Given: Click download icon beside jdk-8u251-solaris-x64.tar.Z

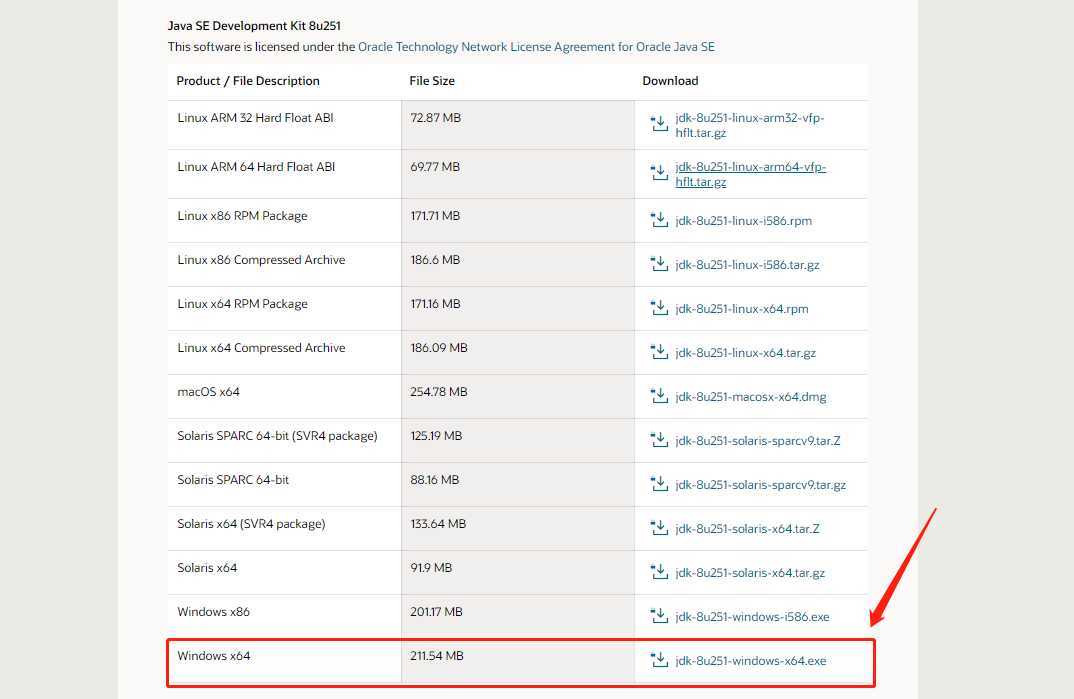Looking at the screenshot, I should pyautogui.click(x=659, y=528).
